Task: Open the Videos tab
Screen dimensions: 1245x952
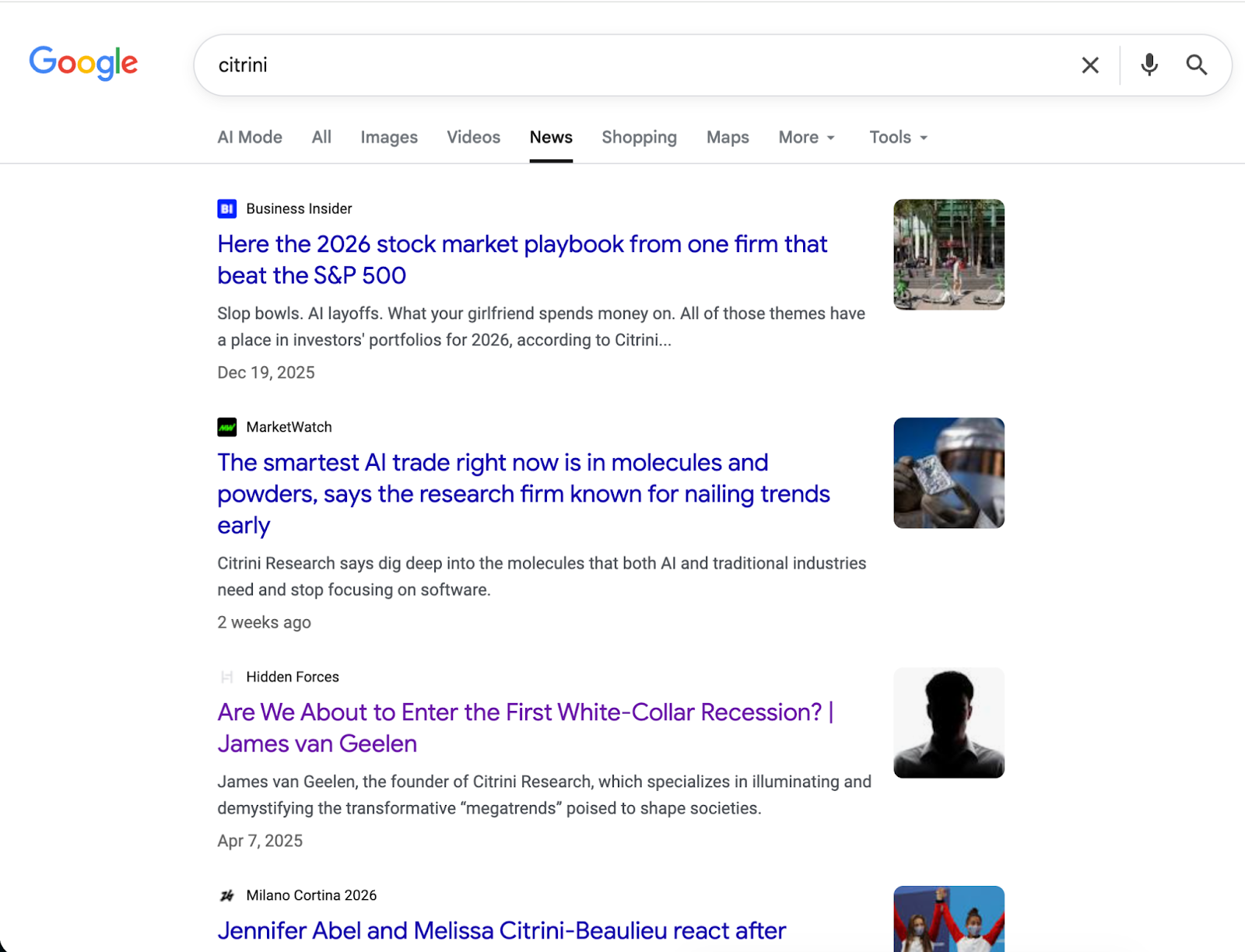Action: (x=473, y=138)
